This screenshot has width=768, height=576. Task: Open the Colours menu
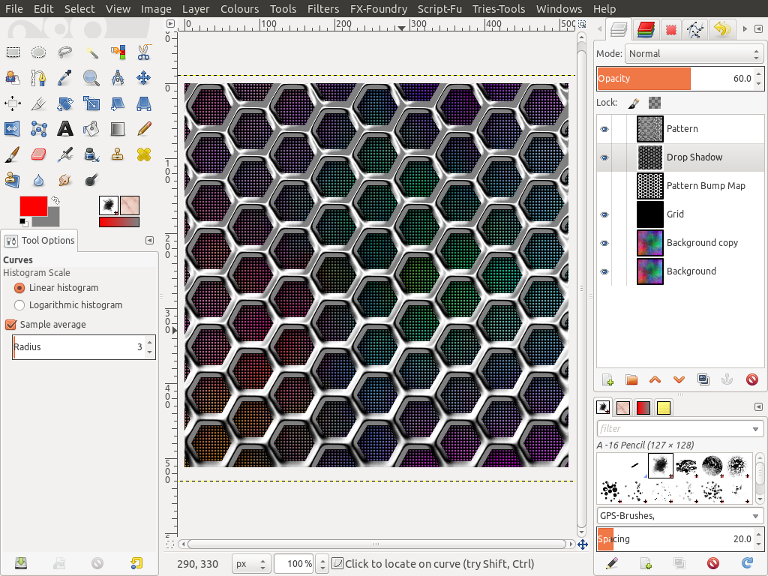240,9
